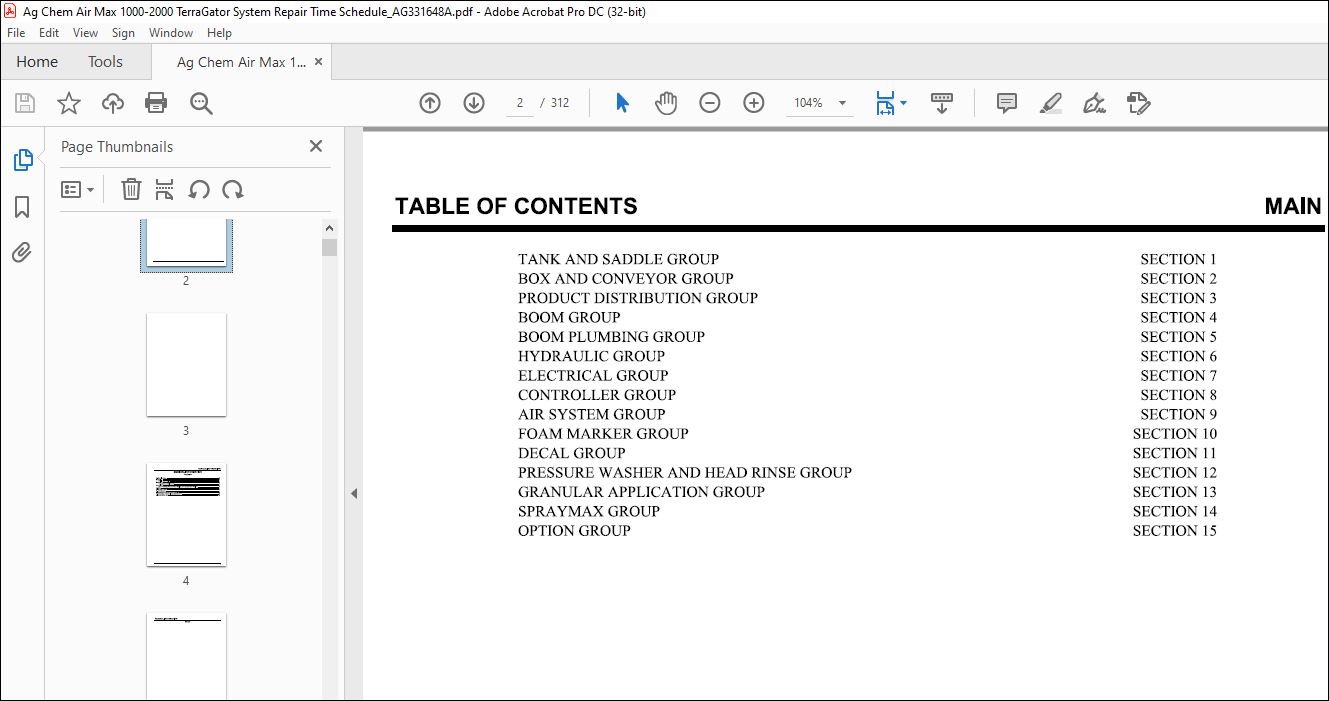Click 'OPTION GROUP' entry
Screen dimensions: 1329x701
[574, 531]
